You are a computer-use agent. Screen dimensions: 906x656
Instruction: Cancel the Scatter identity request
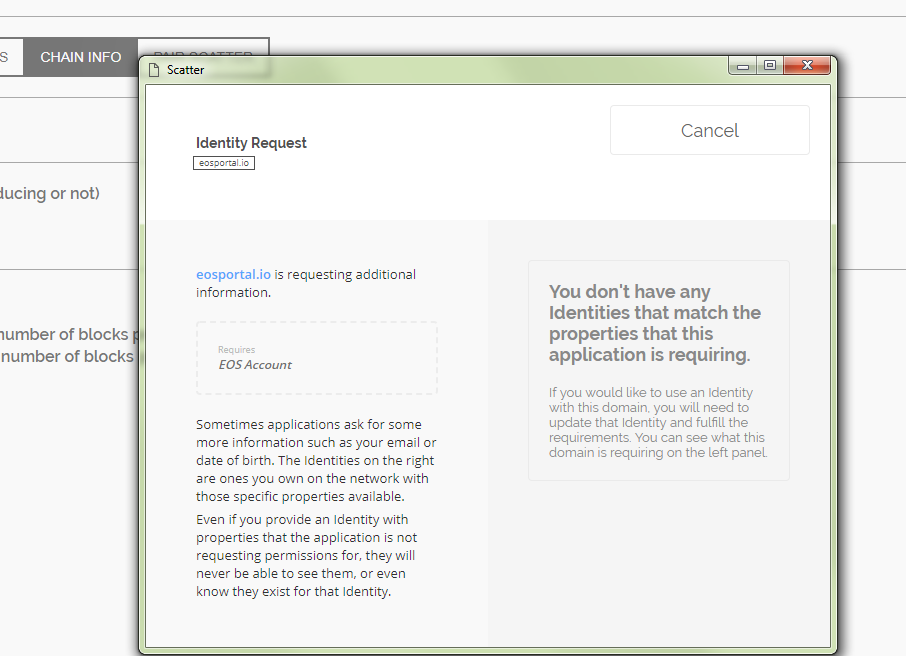click(x=710, y=130)
